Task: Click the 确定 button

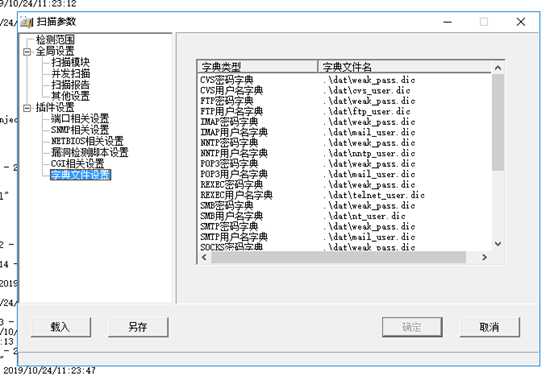Action: [412, 327]
